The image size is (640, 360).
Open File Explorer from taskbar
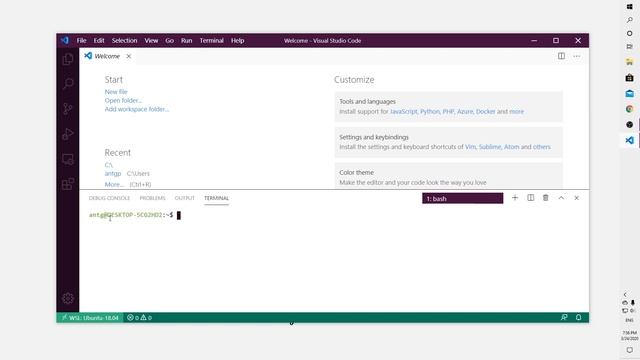pyautogui.click(x=629, y=62)
